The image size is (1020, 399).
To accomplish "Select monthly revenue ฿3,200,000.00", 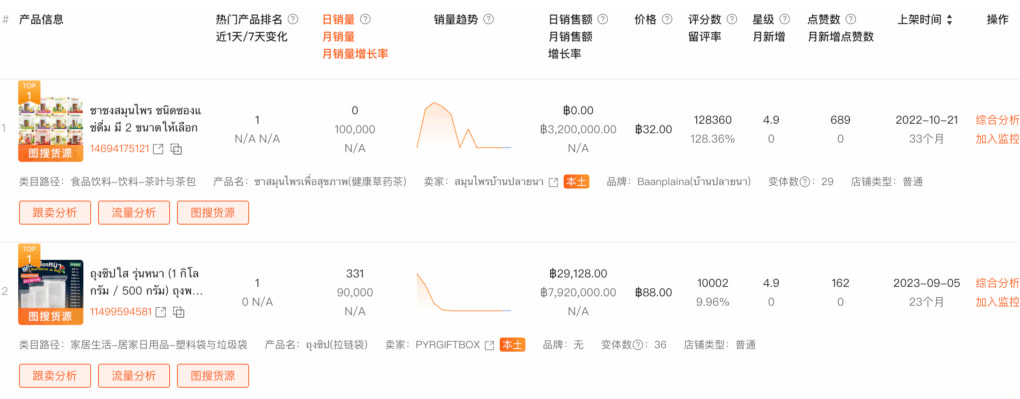I will click(578, 130).
